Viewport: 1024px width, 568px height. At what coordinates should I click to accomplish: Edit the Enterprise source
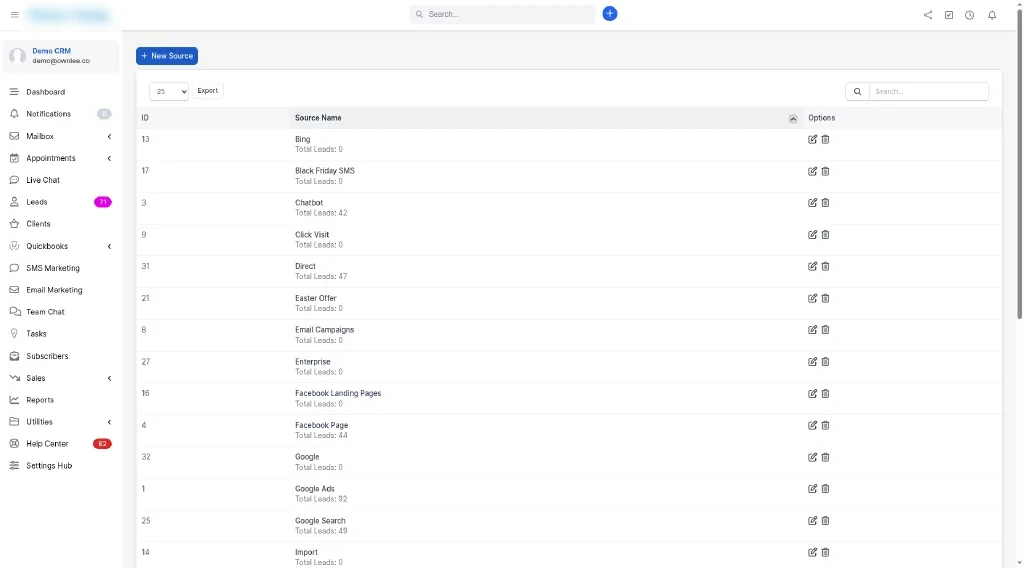pyautogui.click(x=812, y=362)
